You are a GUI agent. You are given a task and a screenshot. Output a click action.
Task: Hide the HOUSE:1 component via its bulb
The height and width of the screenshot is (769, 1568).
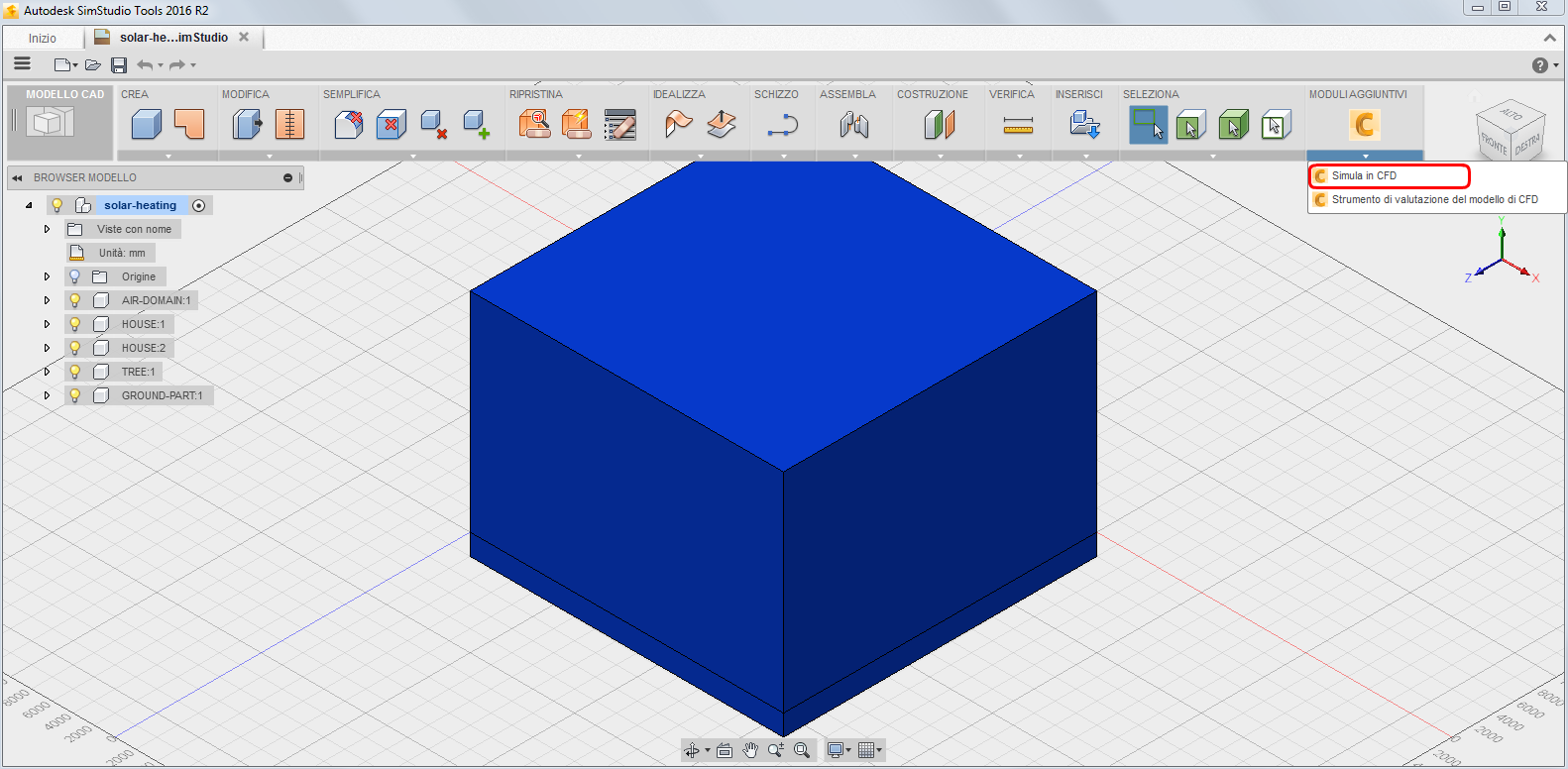click(74, 324)
